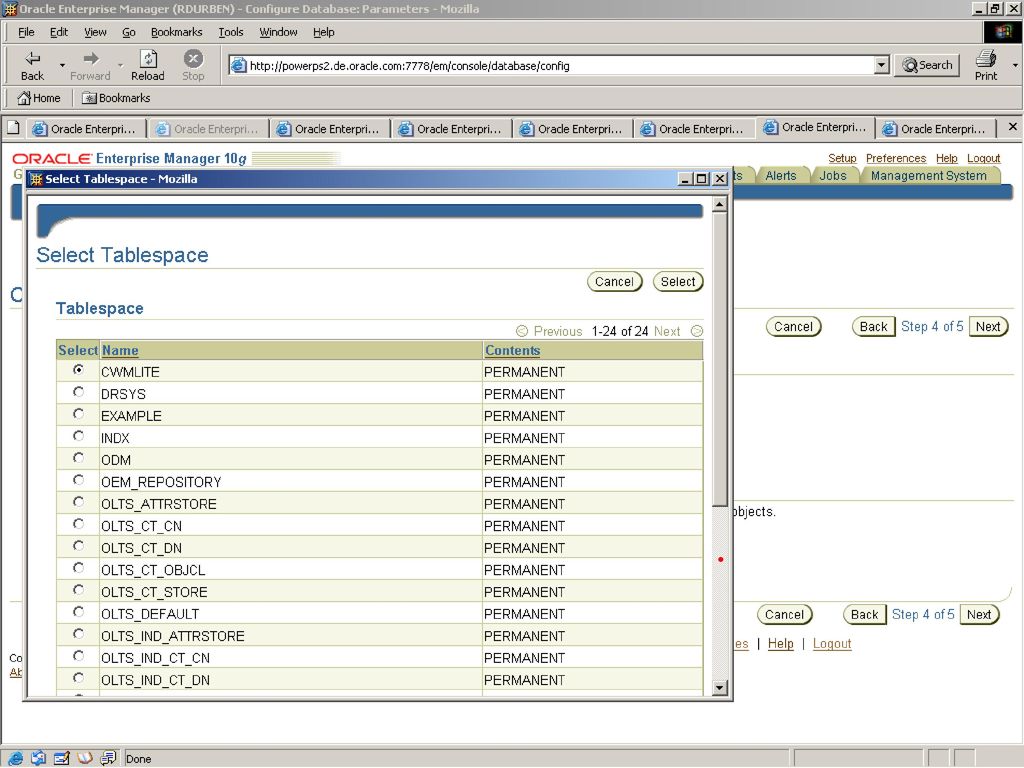Open the Preferences link in the header
The height and width of the screenshot is (768, 1024).
tap(896, 158)
